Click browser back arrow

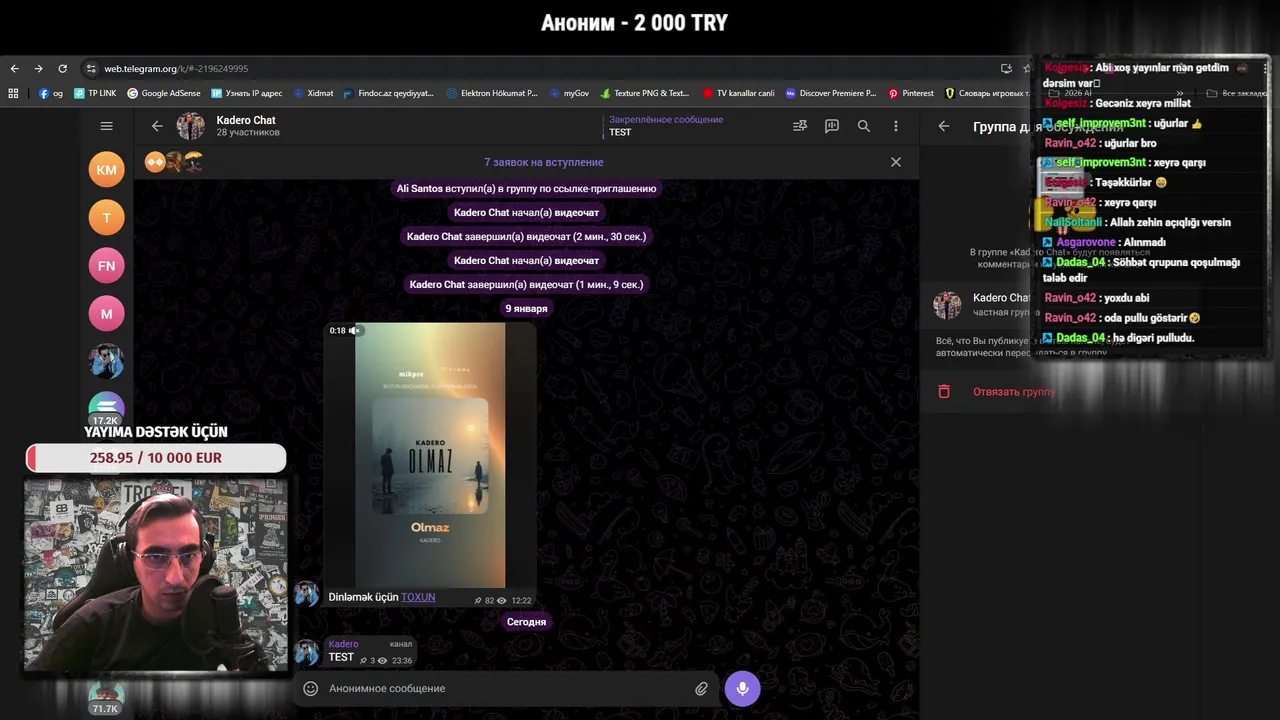14,68
